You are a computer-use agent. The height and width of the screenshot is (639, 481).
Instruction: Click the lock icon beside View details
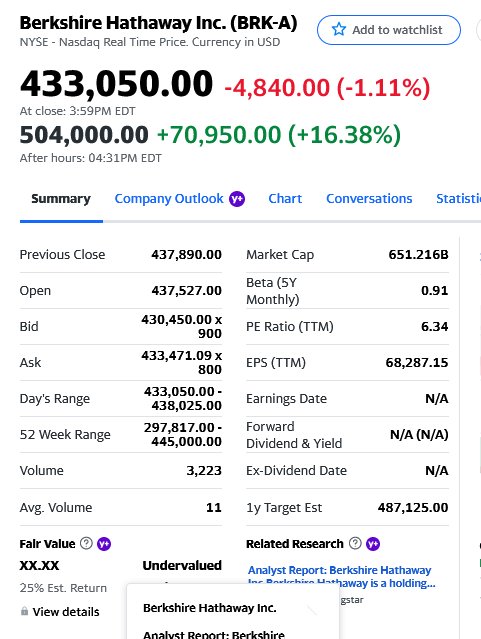(x=24, y=611)
